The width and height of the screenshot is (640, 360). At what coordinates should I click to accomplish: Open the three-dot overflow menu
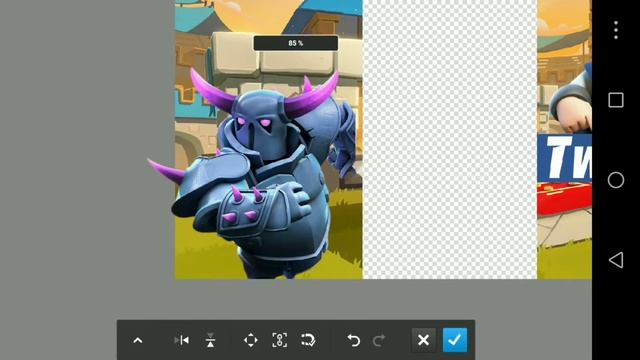(x=616, y=30)
